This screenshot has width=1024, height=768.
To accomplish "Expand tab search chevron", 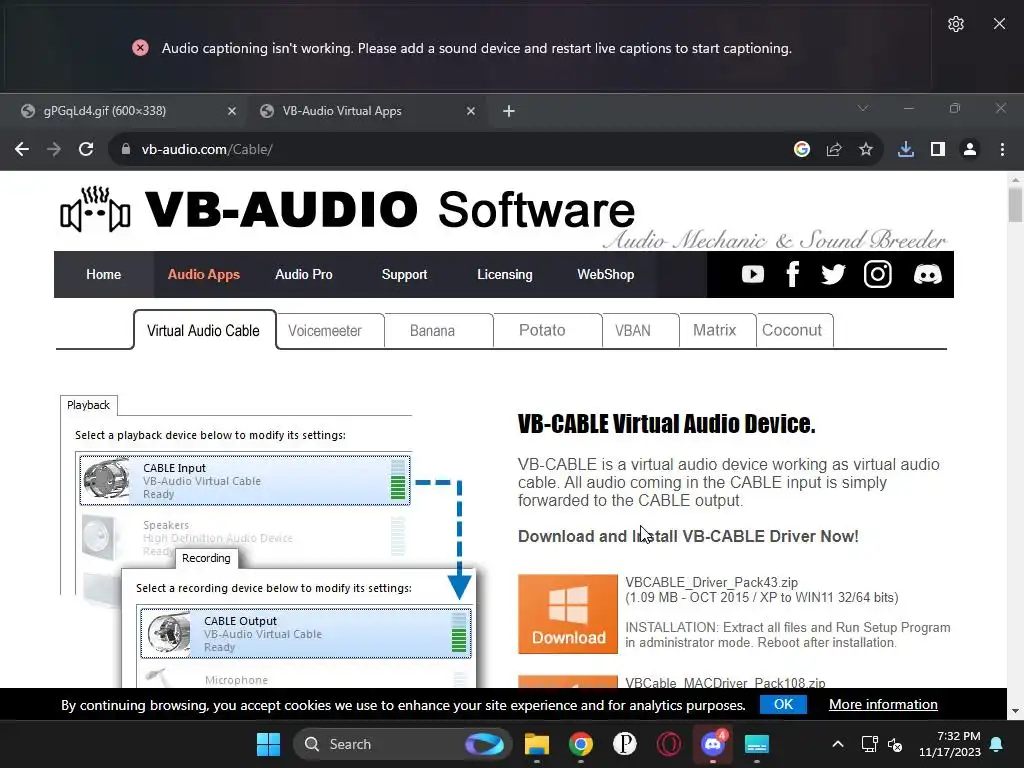I will 863,108.
